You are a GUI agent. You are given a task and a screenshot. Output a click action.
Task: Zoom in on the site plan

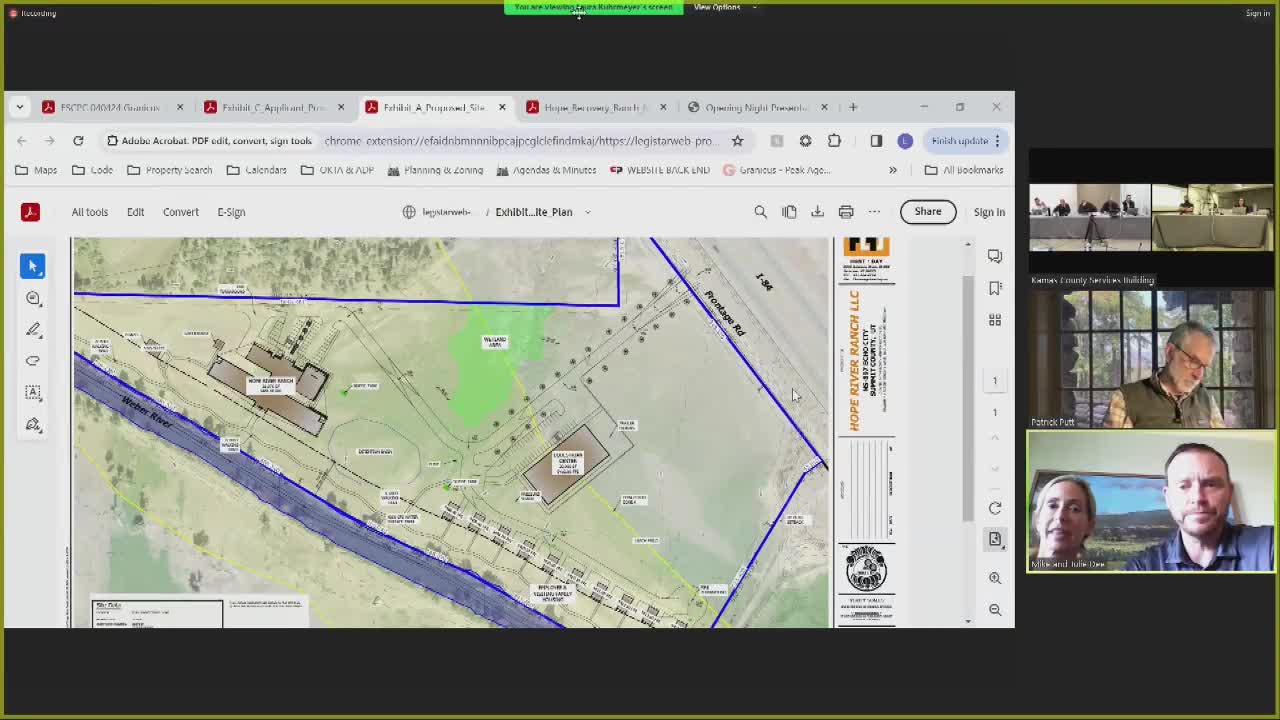pyautogui.click(x=995, y=578)
